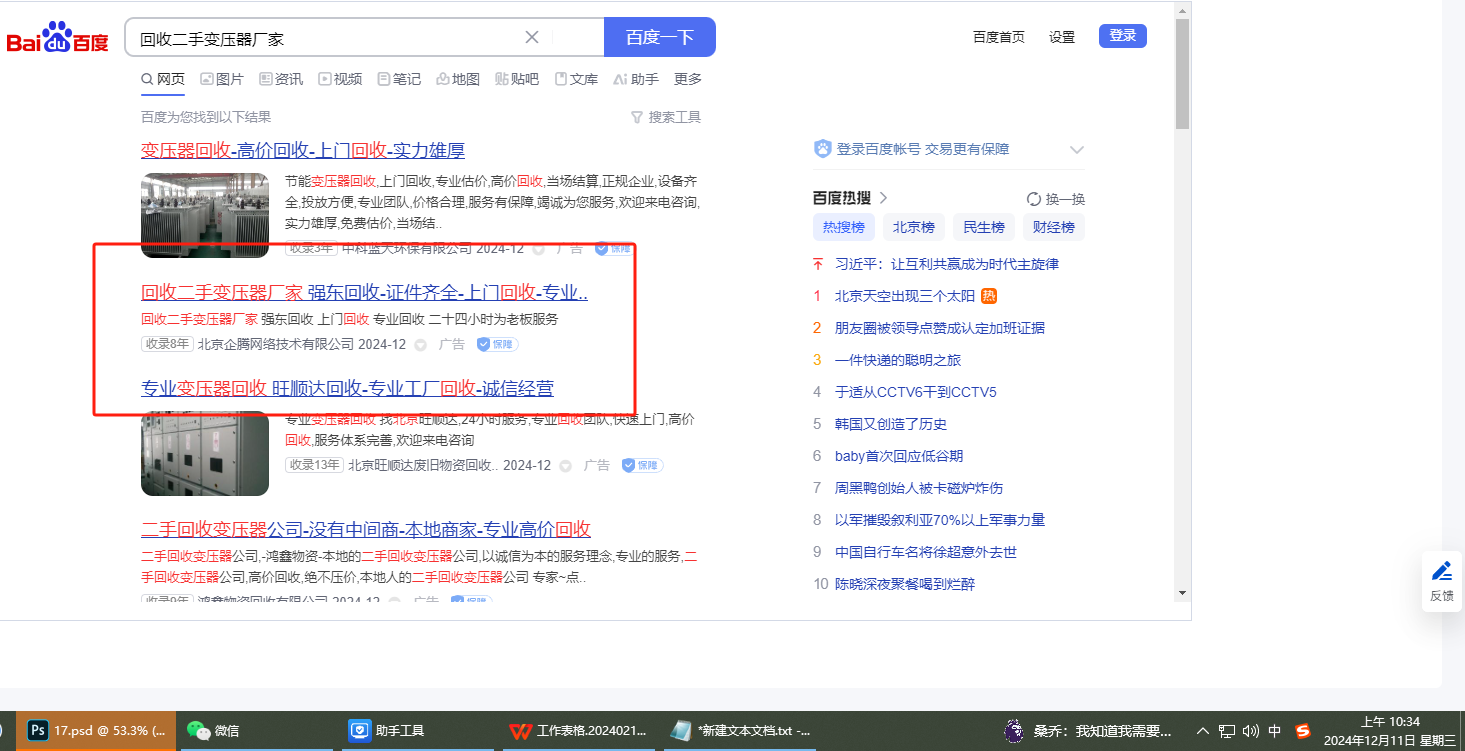Open the 反馈 feedback pencil icon
The width and height of the screenshot is (1465, 751).
[1441, 571]
